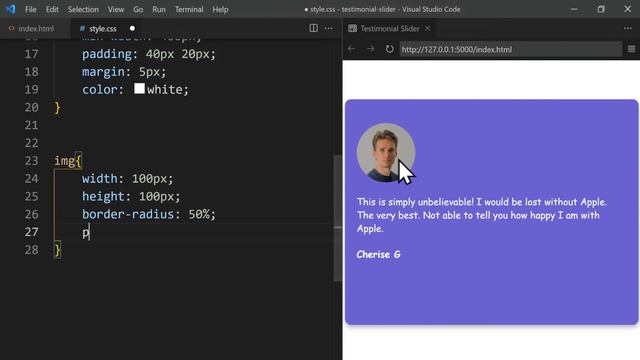Open the Run menu
The width and height of the screenshot is (640, 360).
point(159,9)
